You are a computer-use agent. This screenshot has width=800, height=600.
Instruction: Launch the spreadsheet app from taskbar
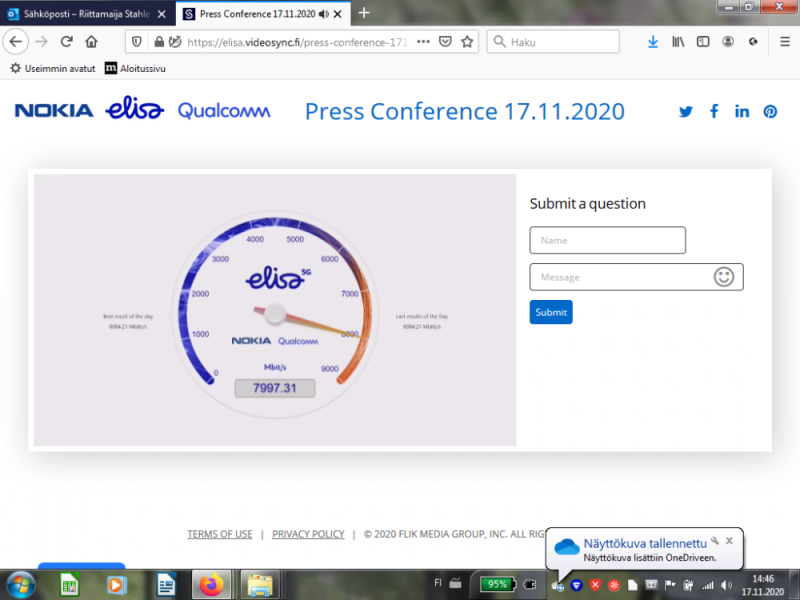(x=69, y=585)
